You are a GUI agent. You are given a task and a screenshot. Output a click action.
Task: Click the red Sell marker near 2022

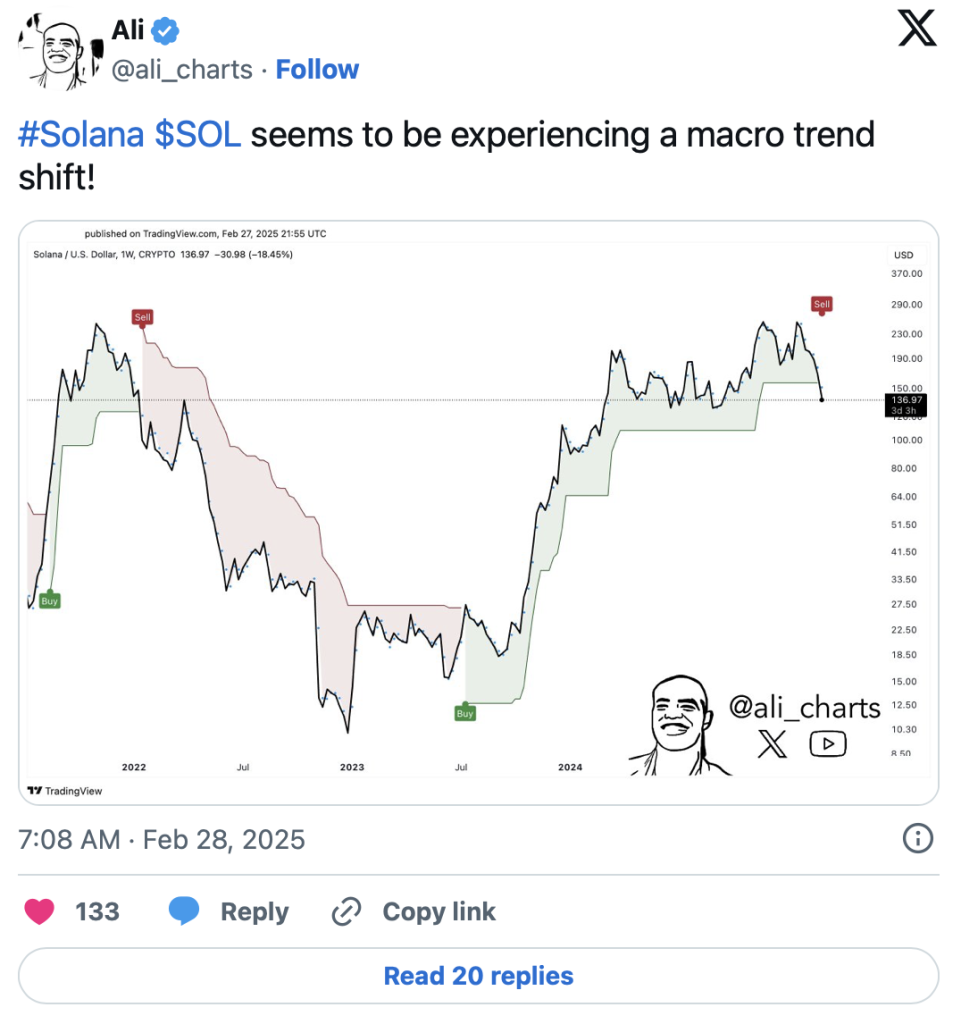point(142,317)
